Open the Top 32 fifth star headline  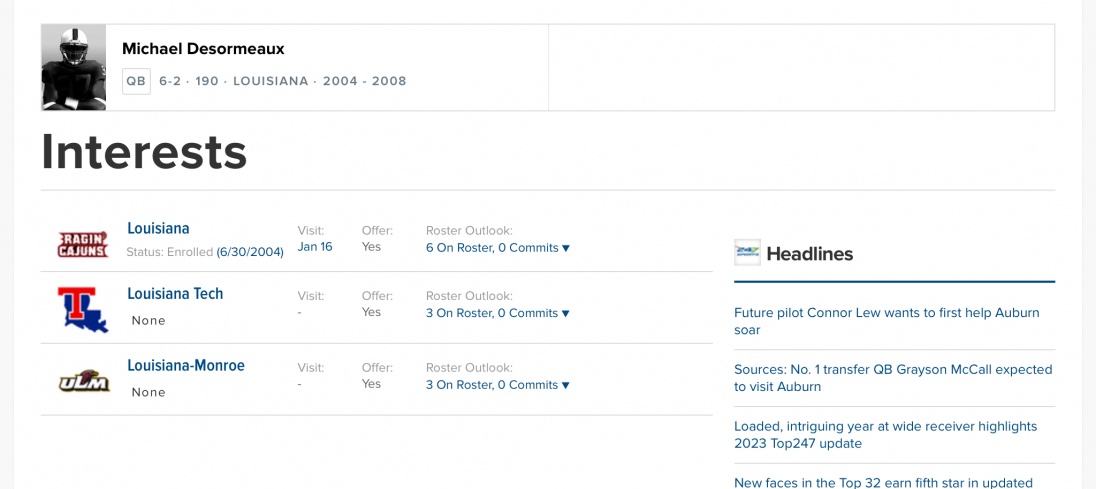(883, 483)
